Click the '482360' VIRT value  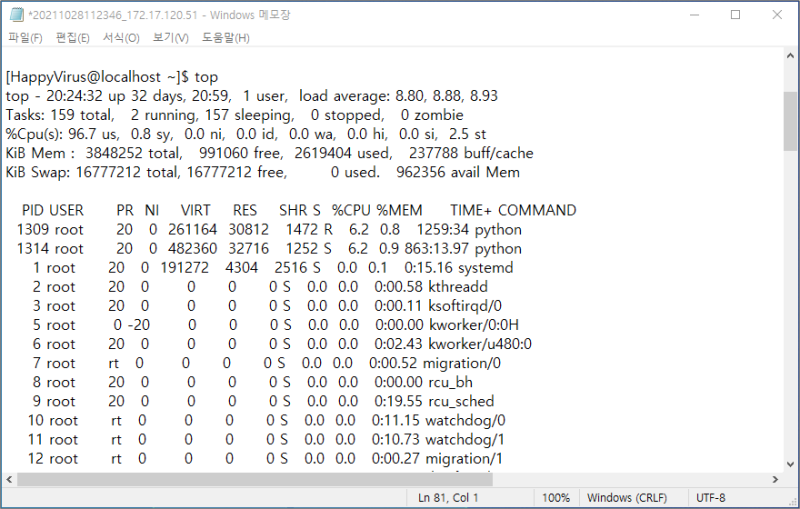coord(192,249)
